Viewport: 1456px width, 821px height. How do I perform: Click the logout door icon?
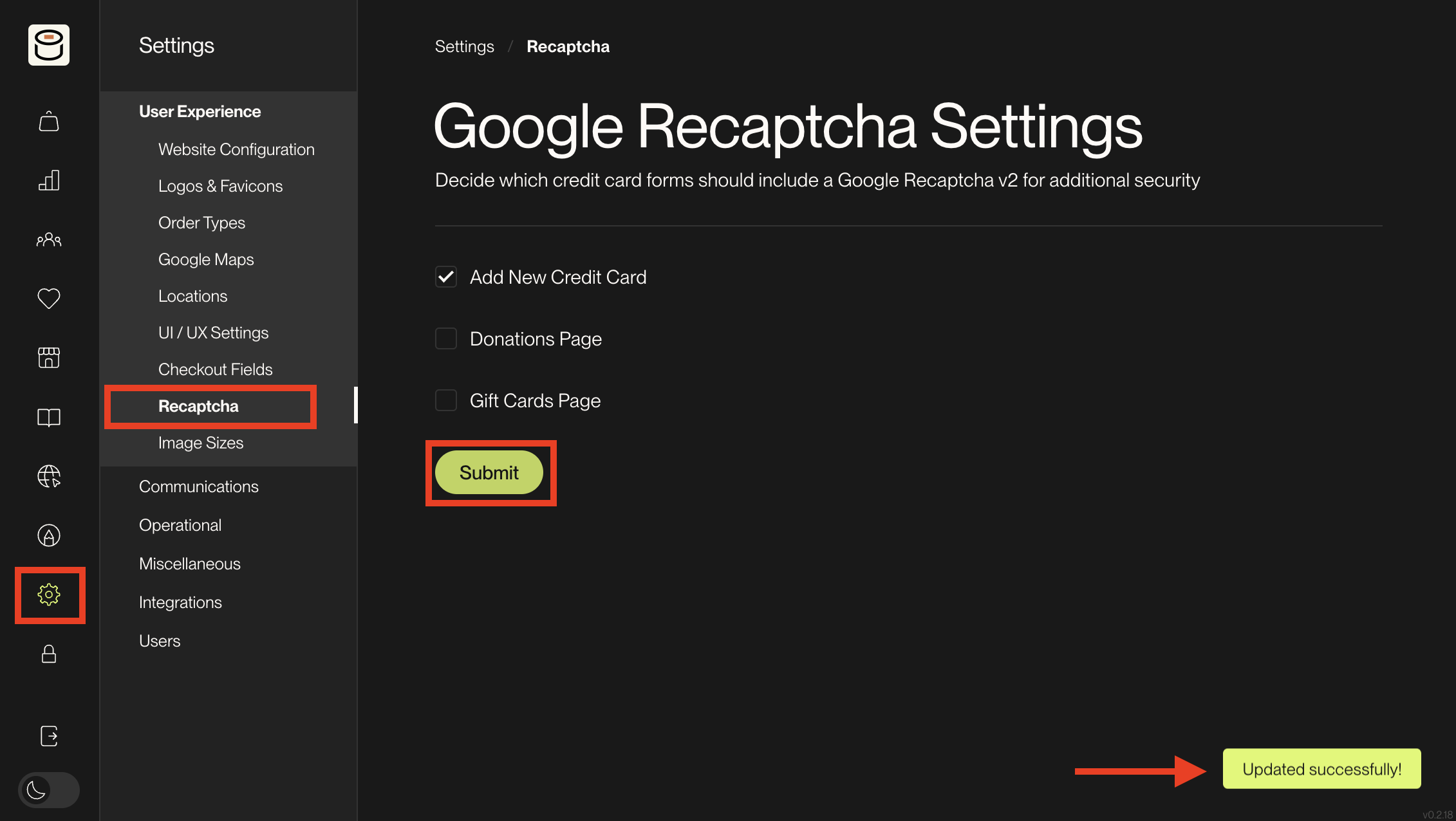pyautogui.click(x=49, y=735)
